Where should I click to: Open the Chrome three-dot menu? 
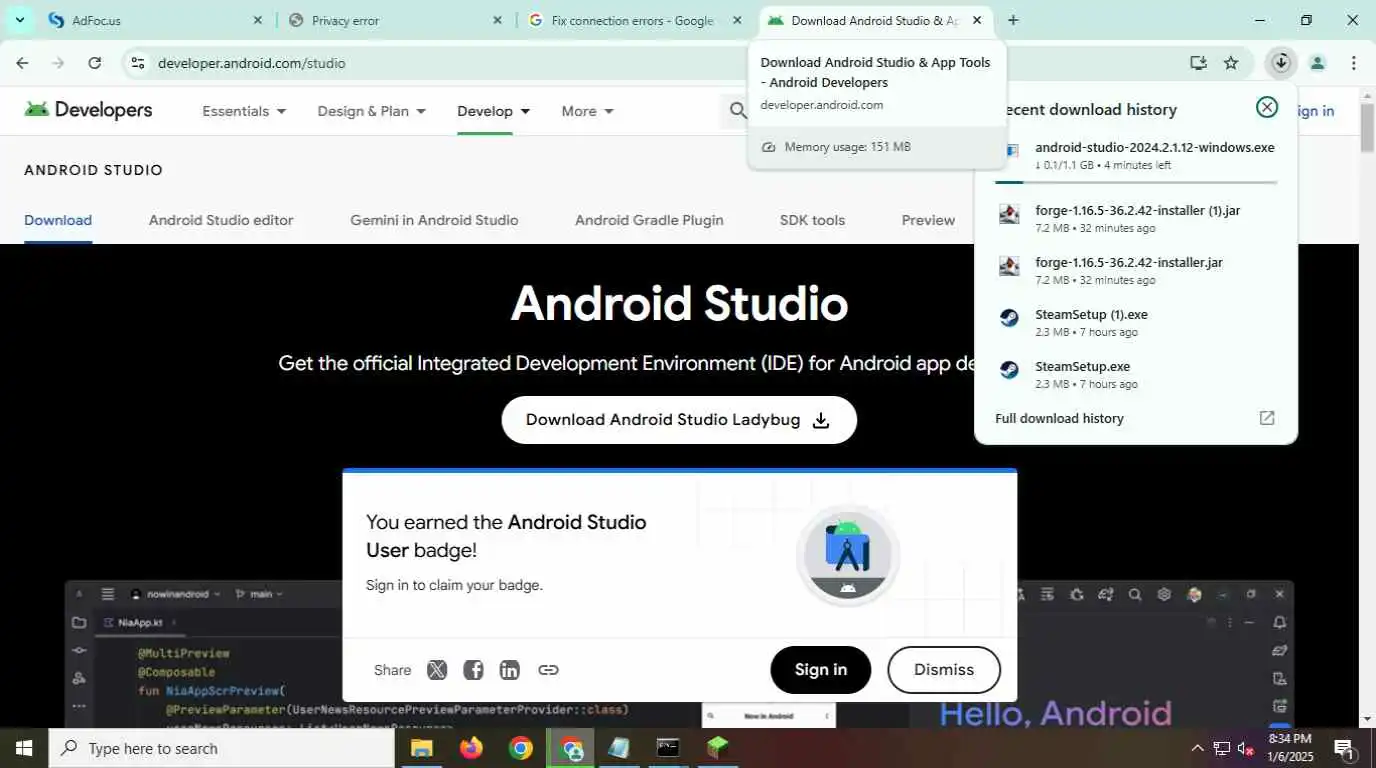(x=1353, y=63)
